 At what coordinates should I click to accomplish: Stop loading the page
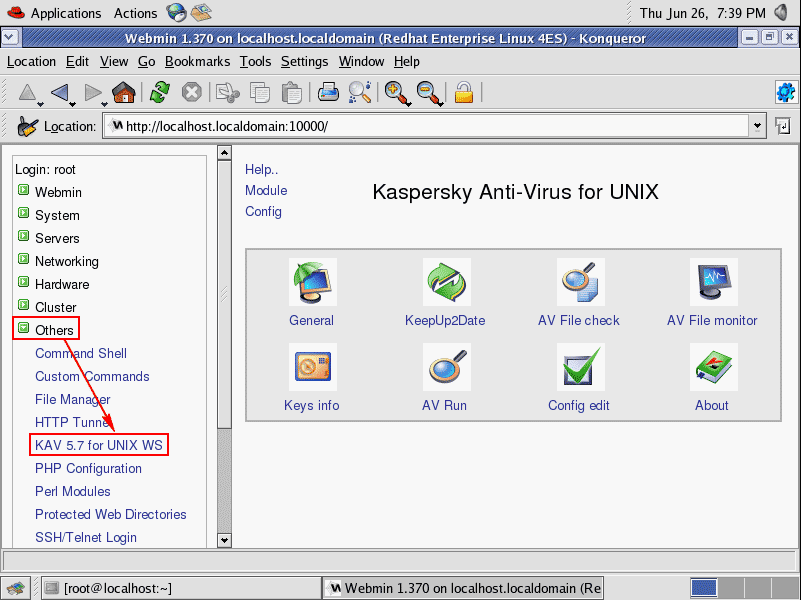click(192, 92)
